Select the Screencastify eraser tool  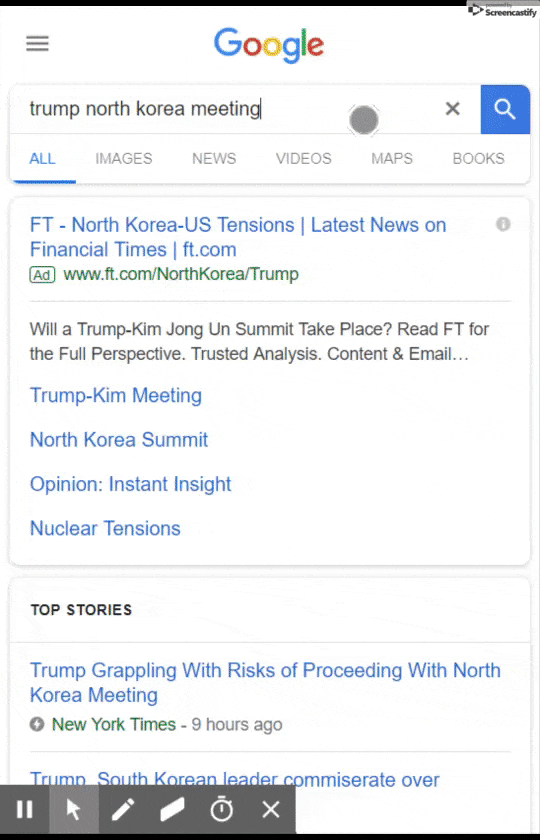click(172, 809)
